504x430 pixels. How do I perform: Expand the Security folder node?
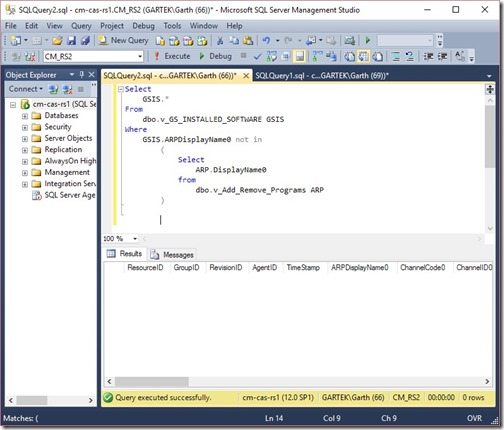[x=25, y=127]
